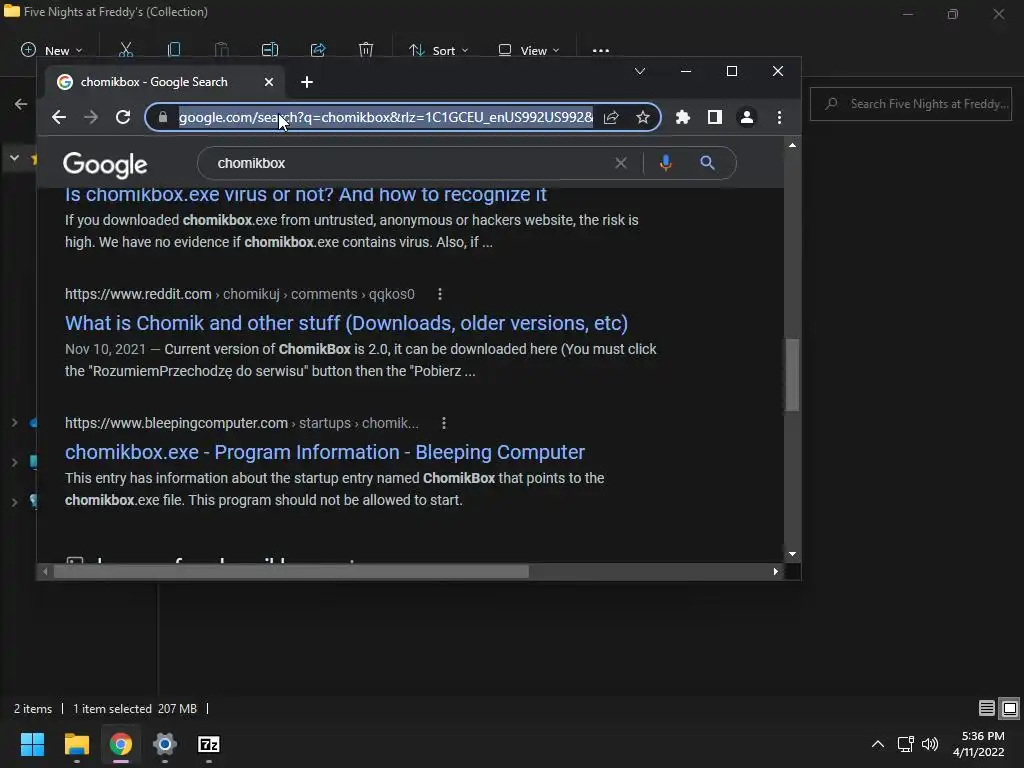1024x768 pixels.
Task: Click horizontal scrollbar right arrow in Chrome
Action: coord(775,572)
